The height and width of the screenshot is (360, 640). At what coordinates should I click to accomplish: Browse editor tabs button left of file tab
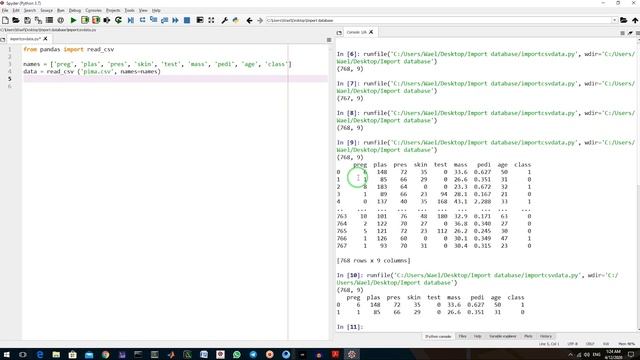3,39
